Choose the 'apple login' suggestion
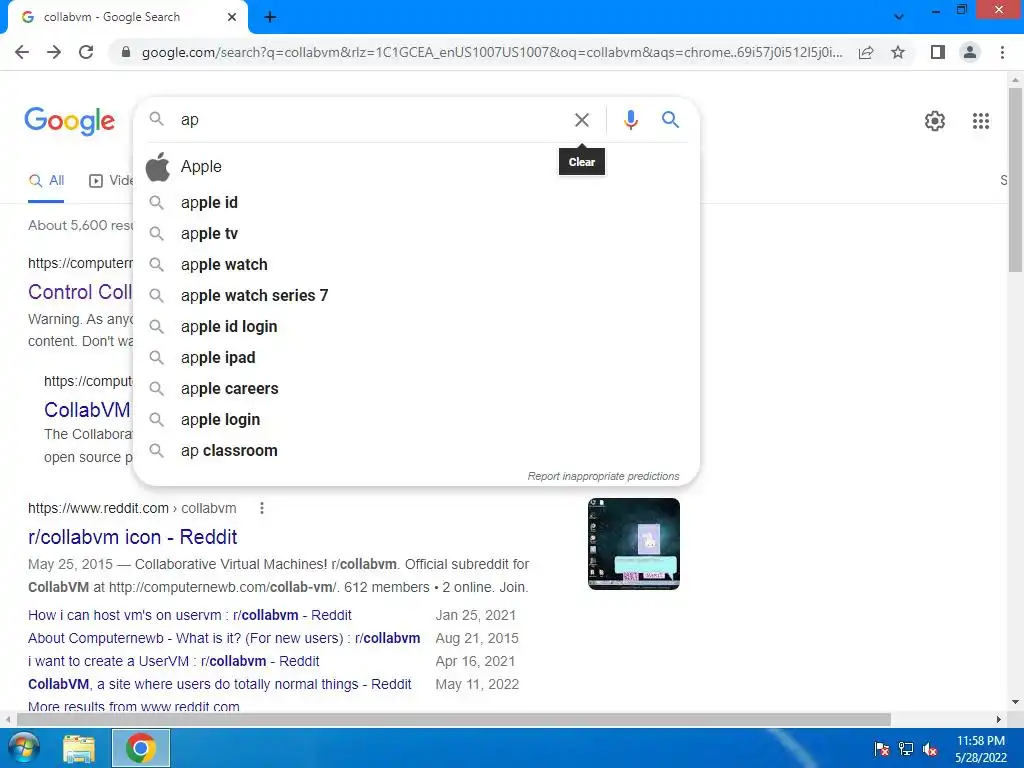Image resolution: width=1024 pixels, height=768 pixels. coord(416,420)
